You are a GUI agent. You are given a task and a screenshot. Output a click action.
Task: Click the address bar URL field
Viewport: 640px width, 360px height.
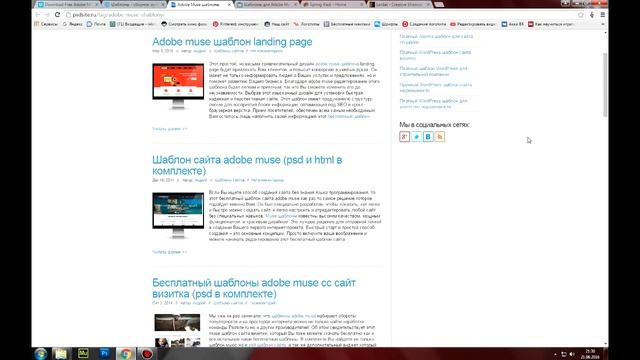[x=320, y=15]
